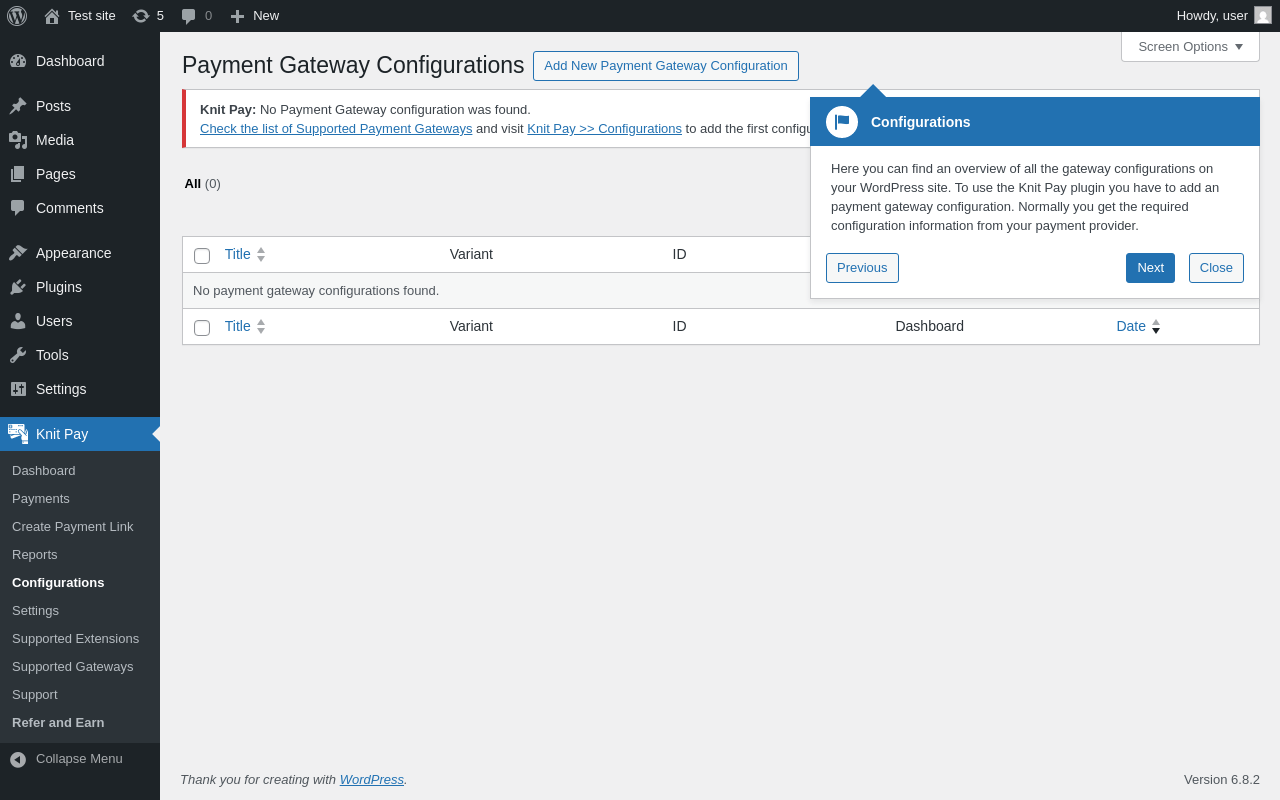Viewport: 1280px width, 800px height.
Task: Click the user avatar in admin bar
Action: click(x=1263, y=15)
